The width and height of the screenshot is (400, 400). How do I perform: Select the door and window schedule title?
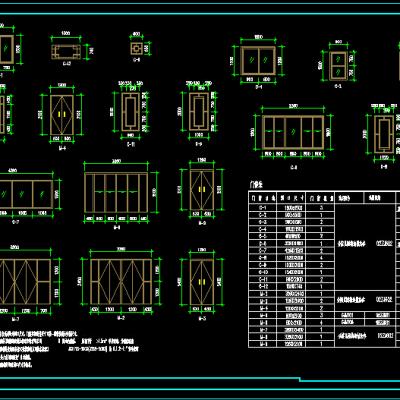(256, 184)
